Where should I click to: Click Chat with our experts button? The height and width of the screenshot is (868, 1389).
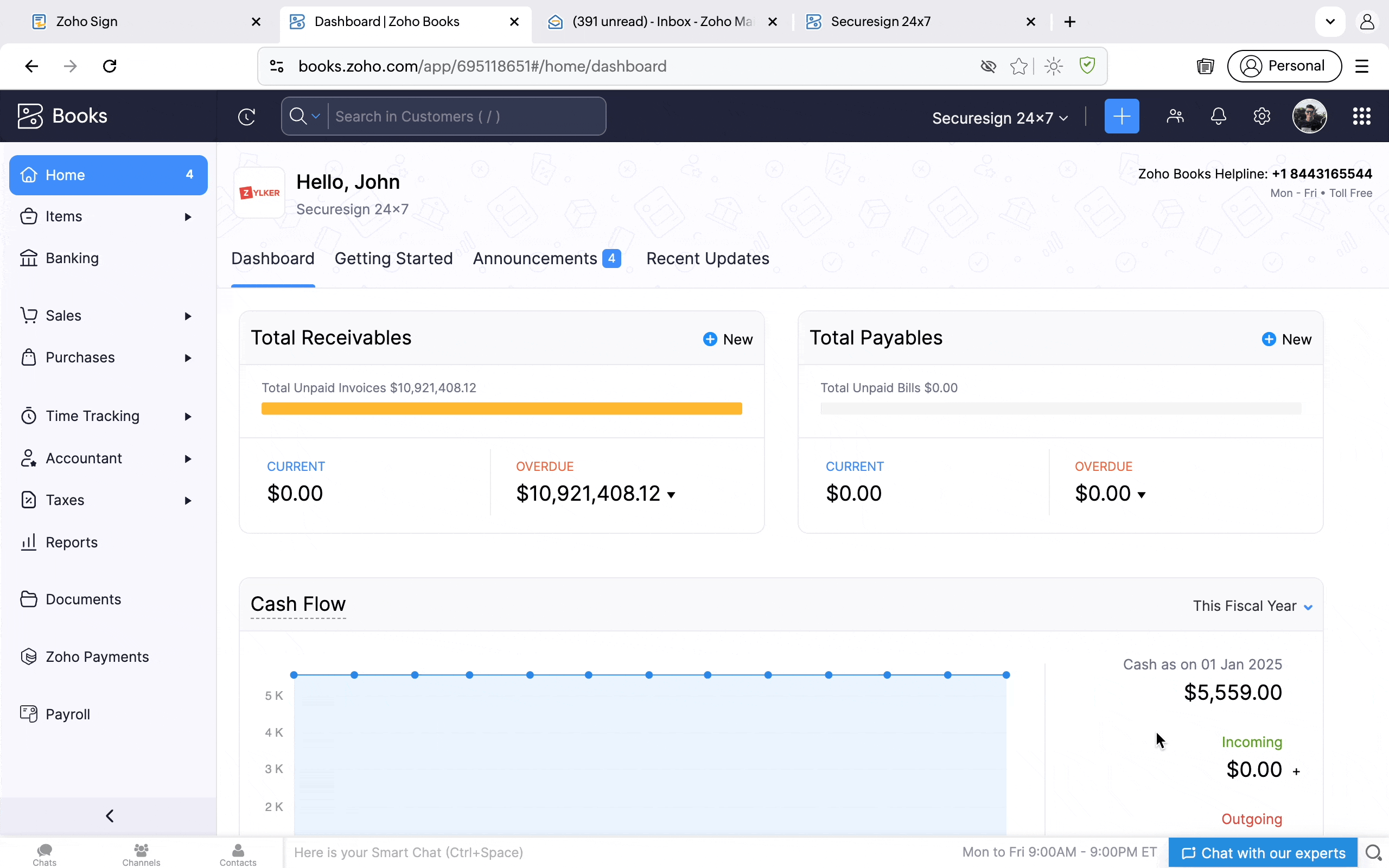pos(1263,853)
